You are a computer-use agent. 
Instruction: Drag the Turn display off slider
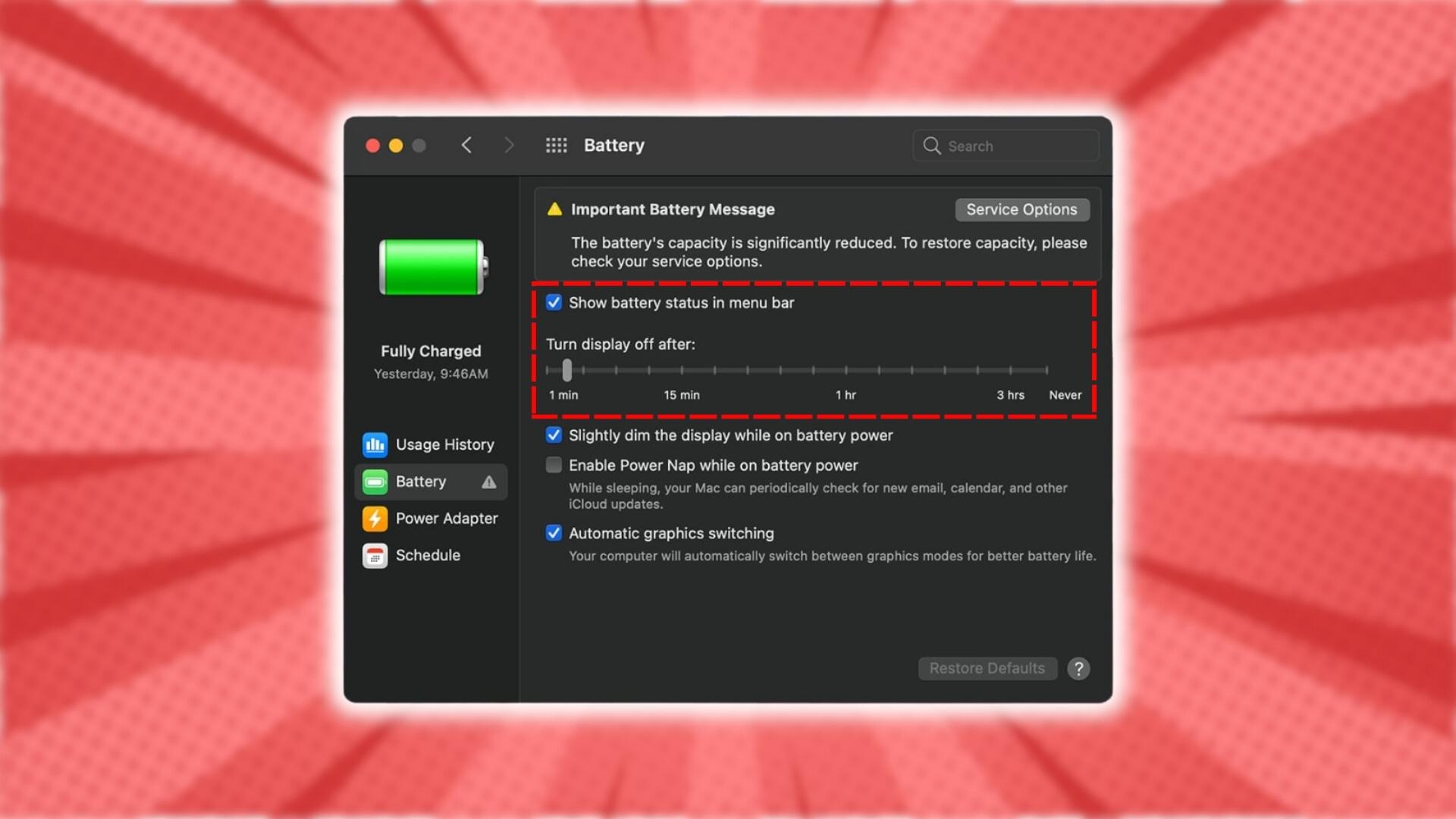click(567, 370)
